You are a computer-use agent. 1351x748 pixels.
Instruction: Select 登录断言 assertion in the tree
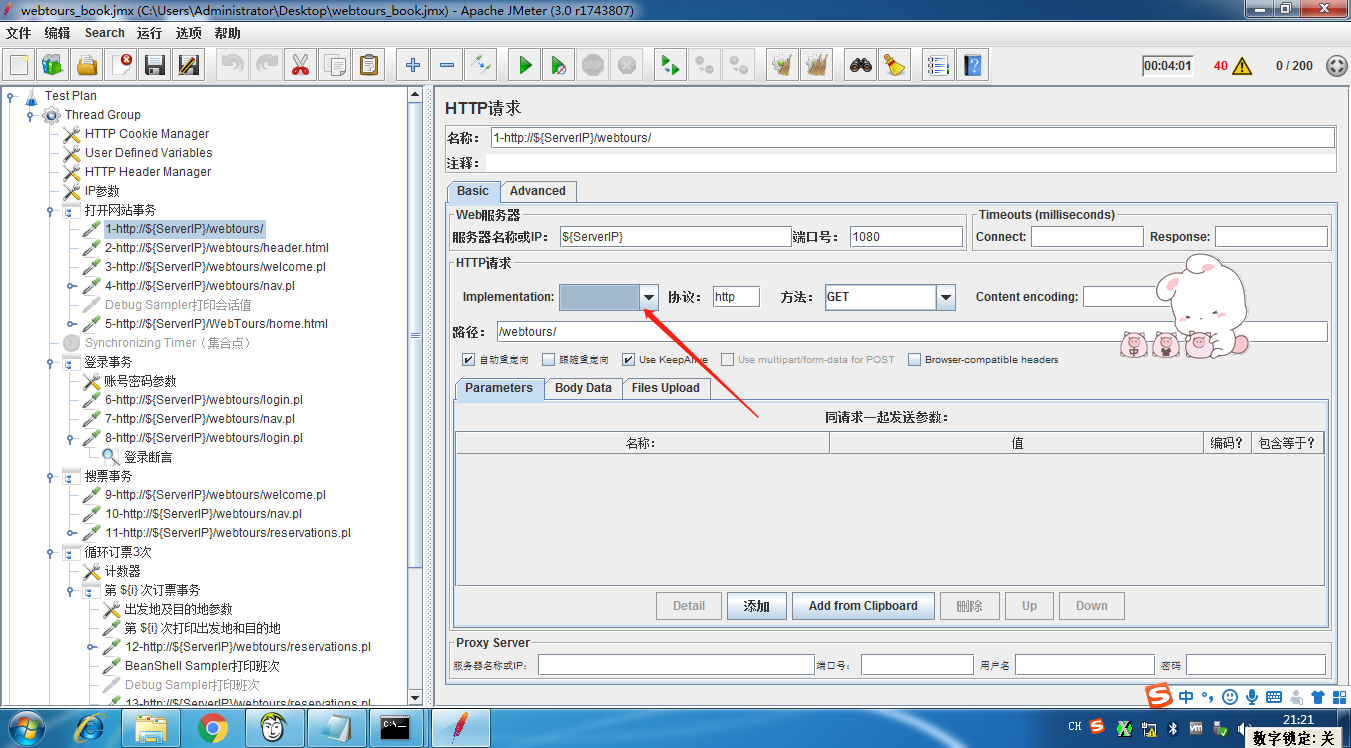pos(148,457)
